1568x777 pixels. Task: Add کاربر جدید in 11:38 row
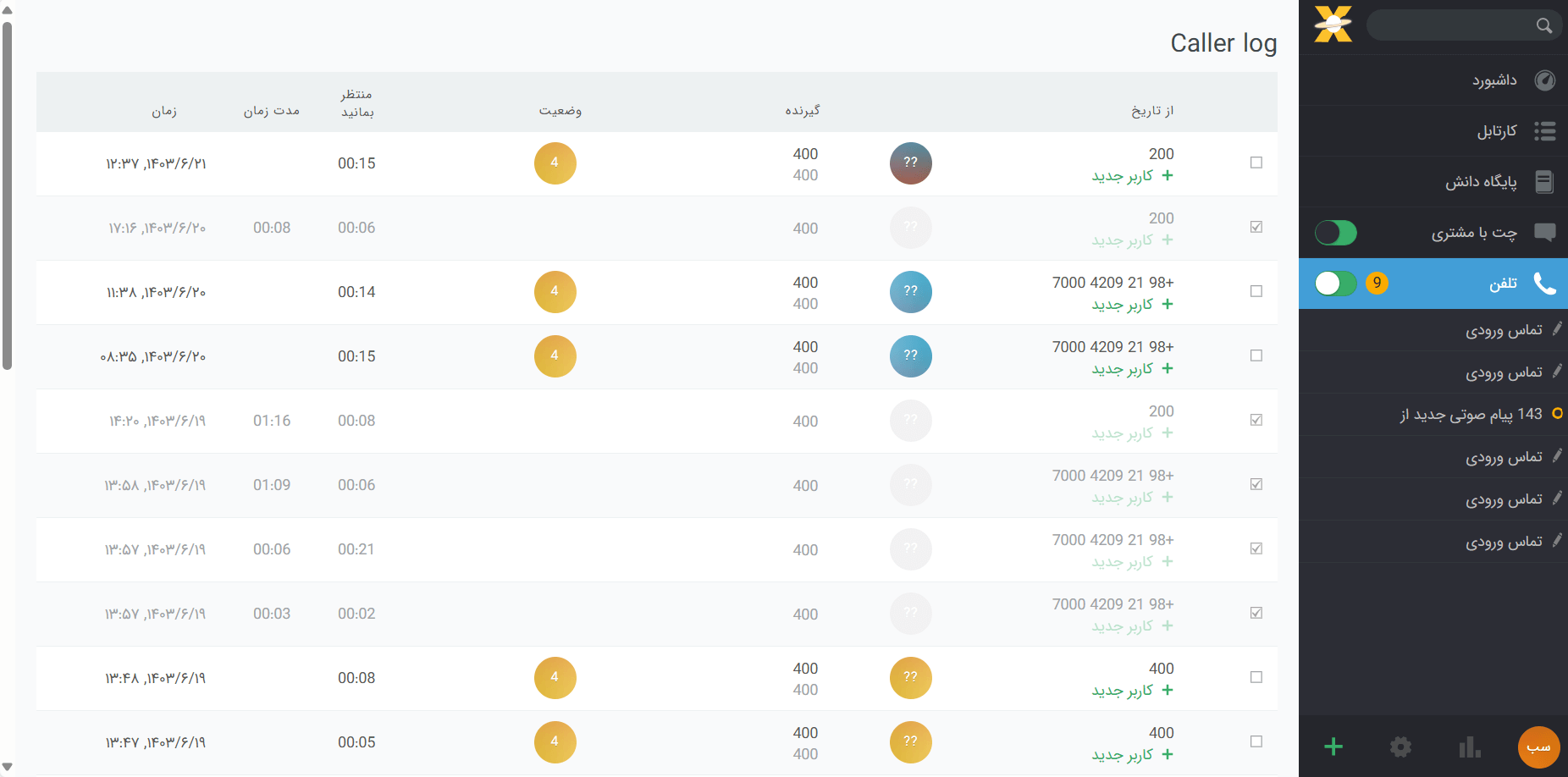(x=1132, y=305)
